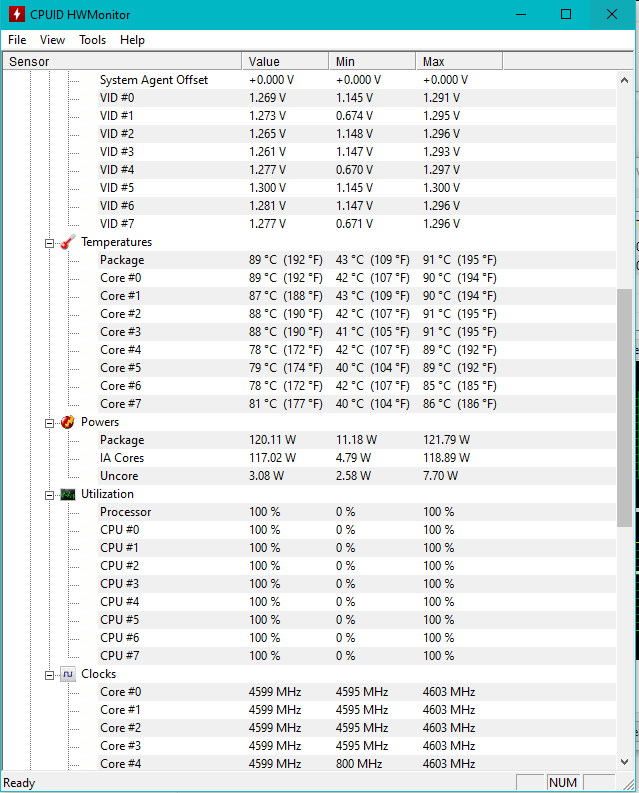Click the vertical scrollbar thumb
Image resolution: width=639 pixels, height=793 pixels.
pyautogui.click(x=624, y=408)
